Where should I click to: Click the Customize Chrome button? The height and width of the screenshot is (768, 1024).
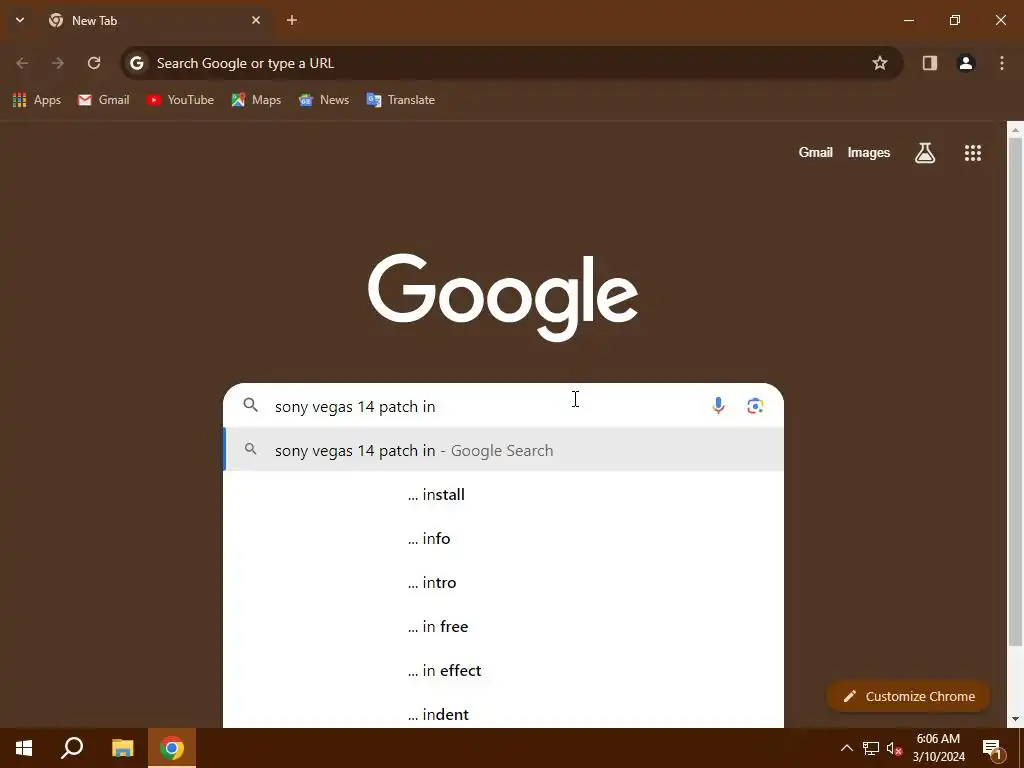click(x=908, y=696)
